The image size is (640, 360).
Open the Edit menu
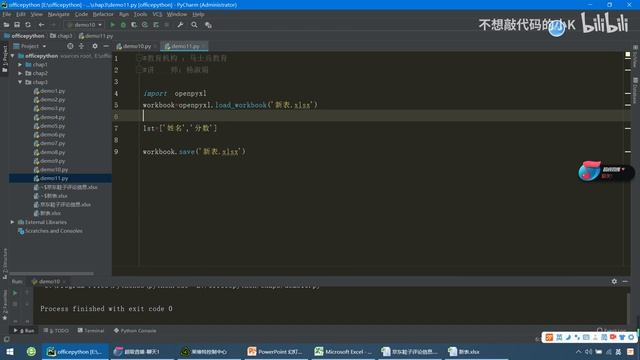pyautogui.click(x=21, y=14)
